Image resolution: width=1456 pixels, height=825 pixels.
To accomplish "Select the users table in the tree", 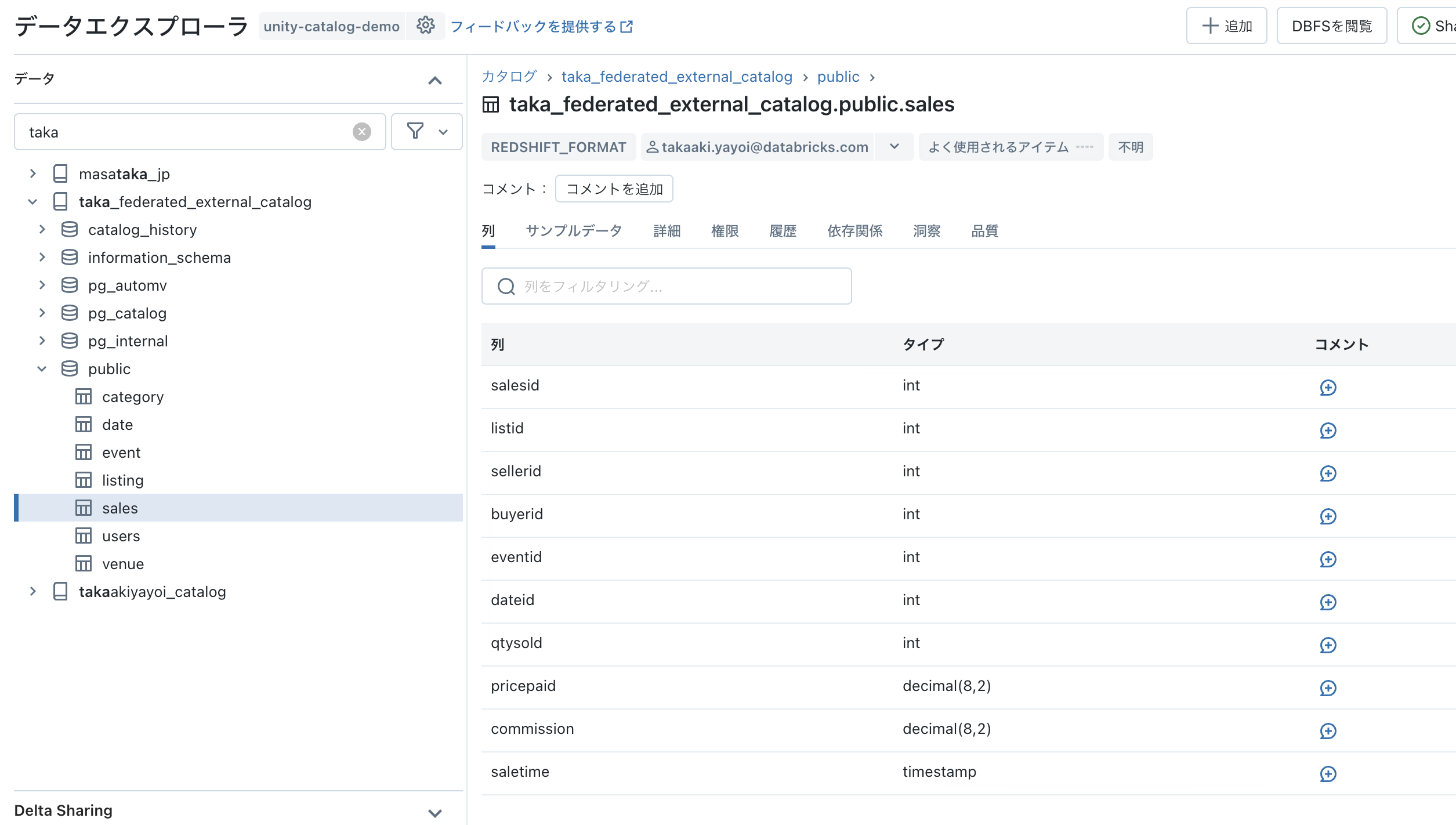I will (121, 535).
